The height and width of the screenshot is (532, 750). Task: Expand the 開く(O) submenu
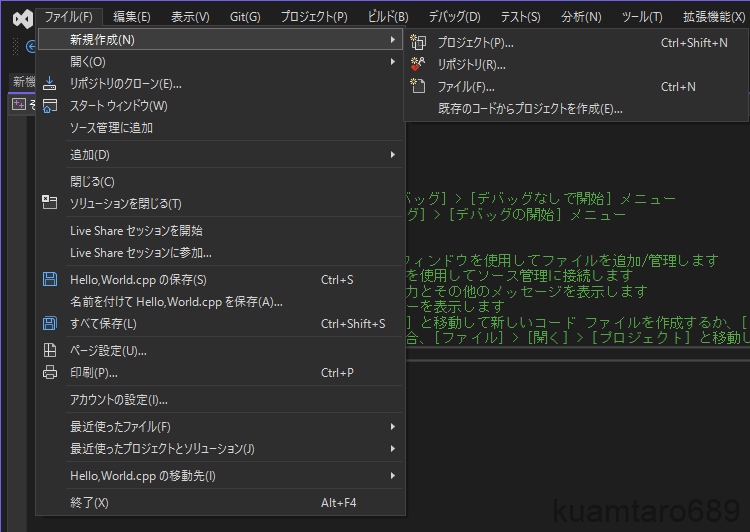click(x=220, y=62)
